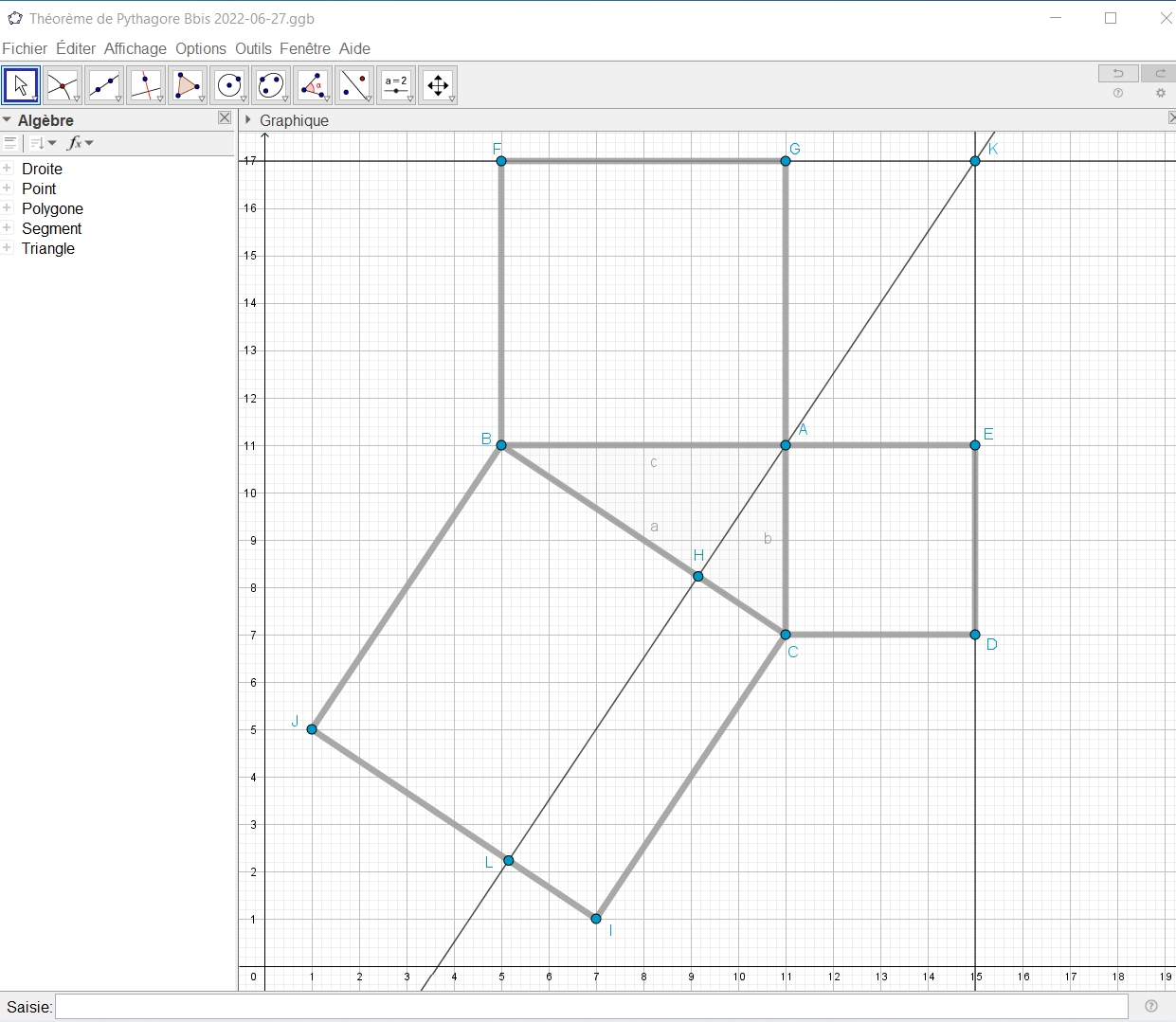Toggle the Algebra style bar icon

10,143
